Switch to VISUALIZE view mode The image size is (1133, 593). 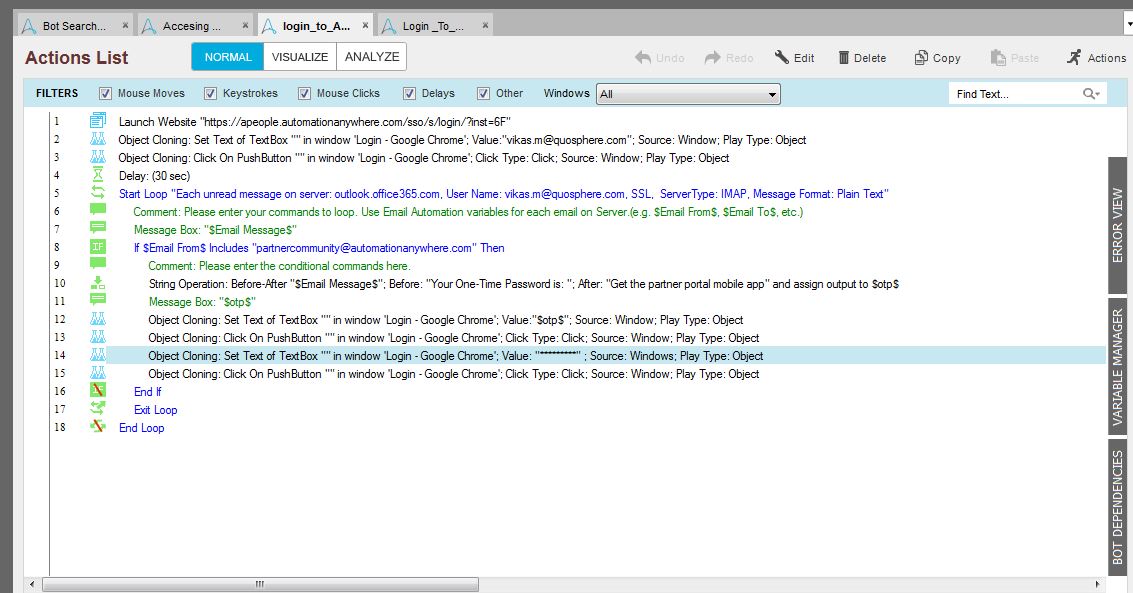[x=300, y=57]
